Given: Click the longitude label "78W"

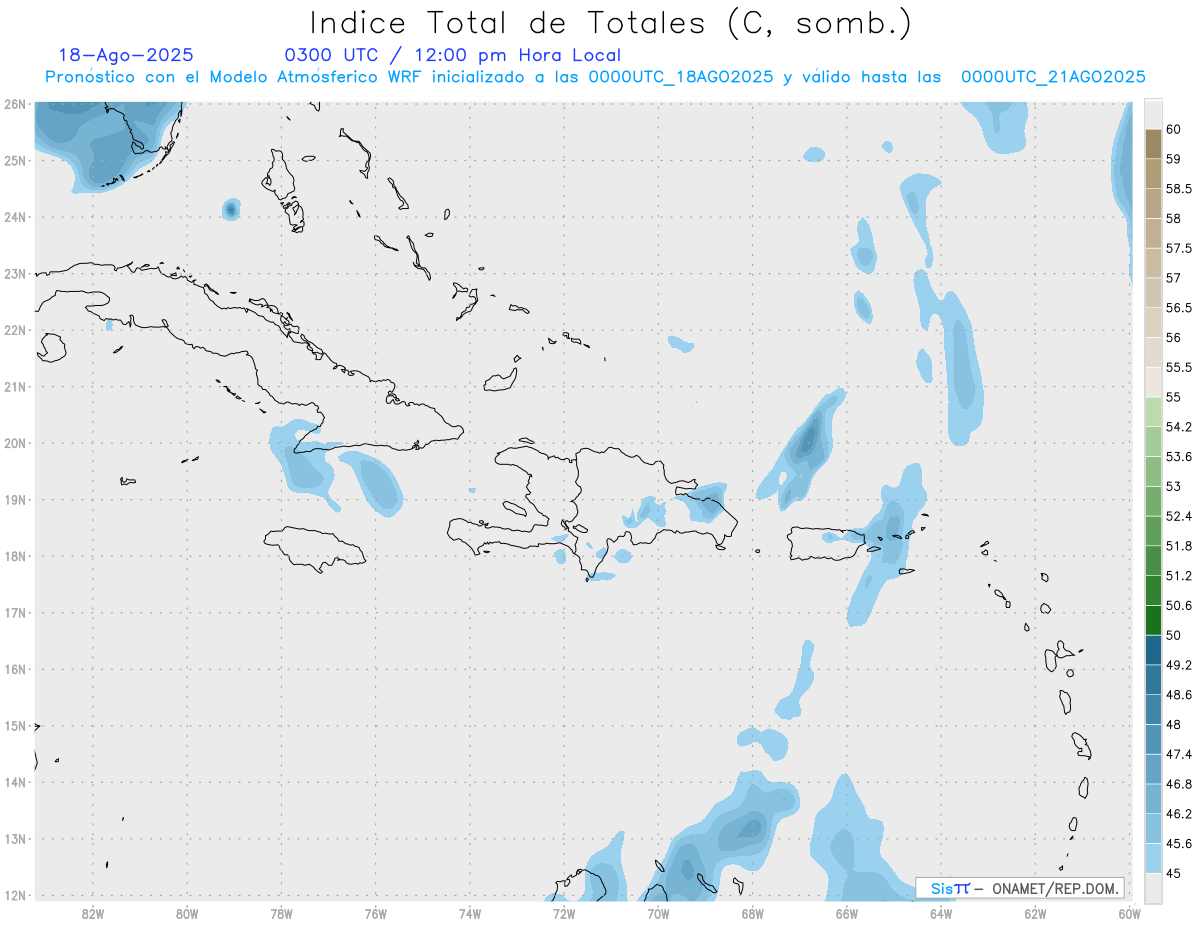Looking at the screenshot, I should pos(281,913).
